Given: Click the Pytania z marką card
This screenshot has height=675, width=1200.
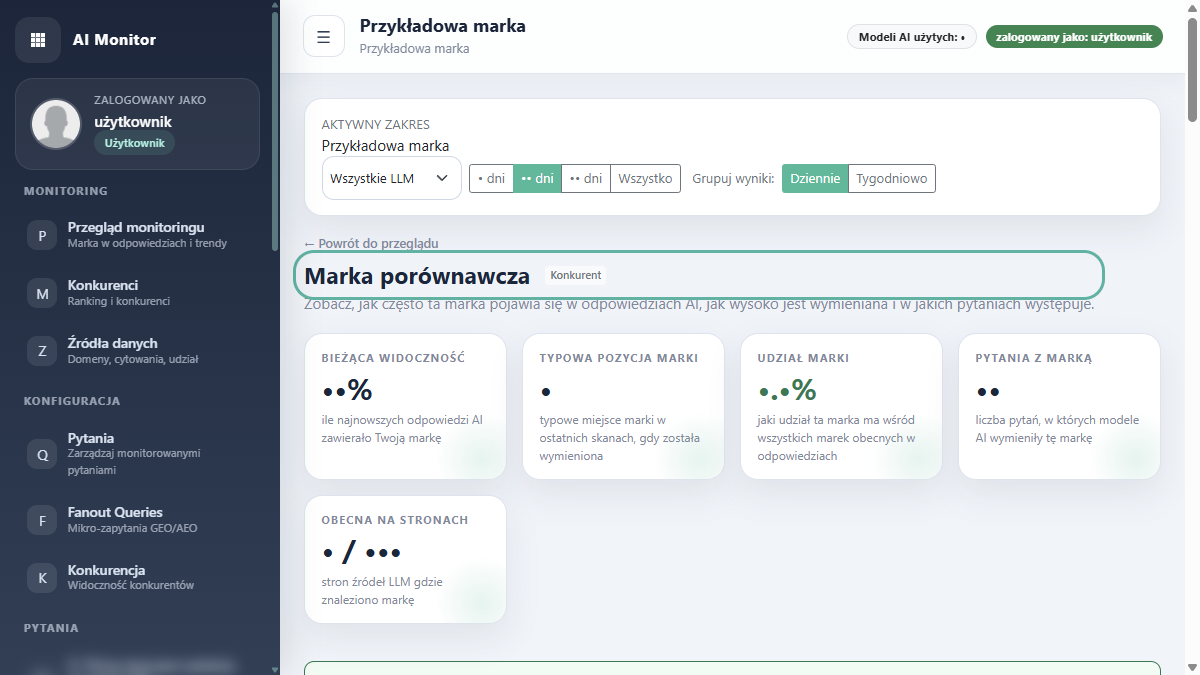Looking at the screenshot, I should 1059,406.
